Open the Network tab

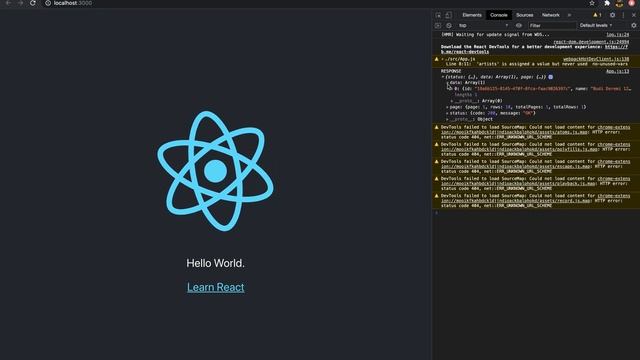[x=551, y=15]
